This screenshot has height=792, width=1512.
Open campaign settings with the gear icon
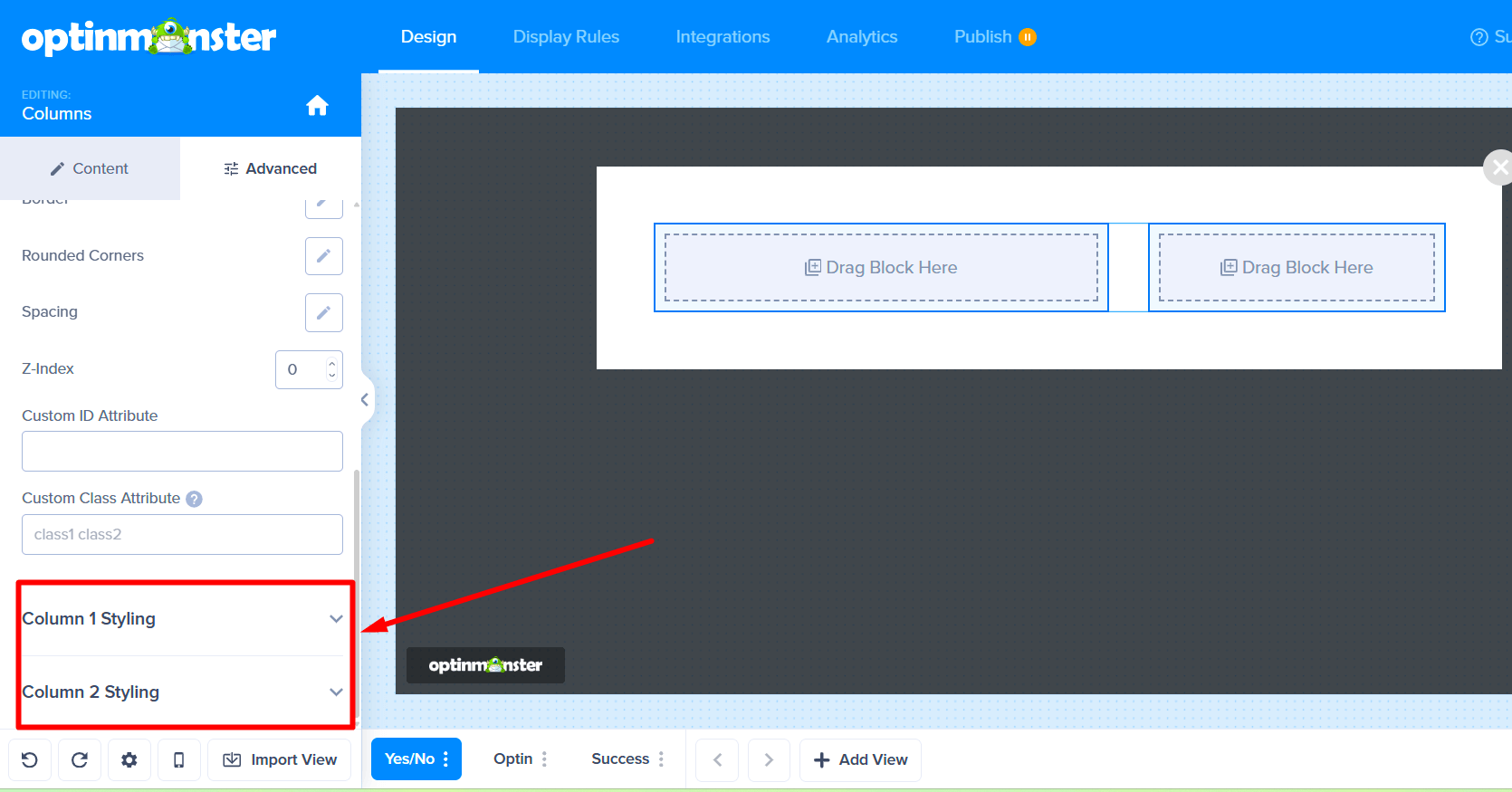click(129, 759)
